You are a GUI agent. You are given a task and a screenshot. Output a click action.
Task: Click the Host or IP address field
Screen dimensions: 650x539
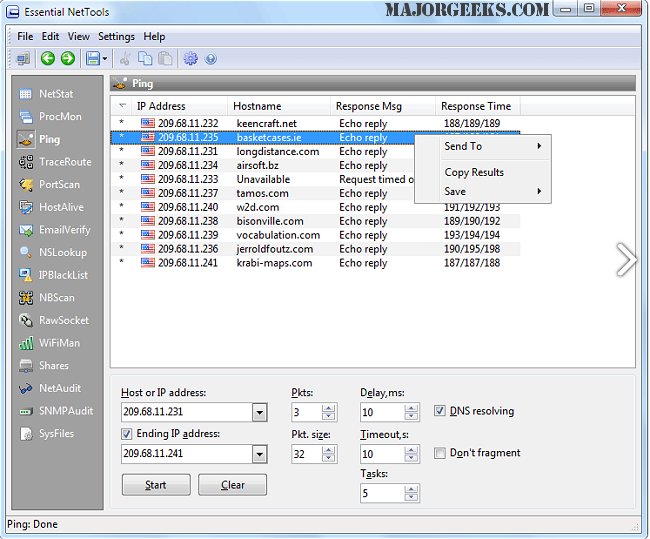pyautogui.click(x=187, y=413)
